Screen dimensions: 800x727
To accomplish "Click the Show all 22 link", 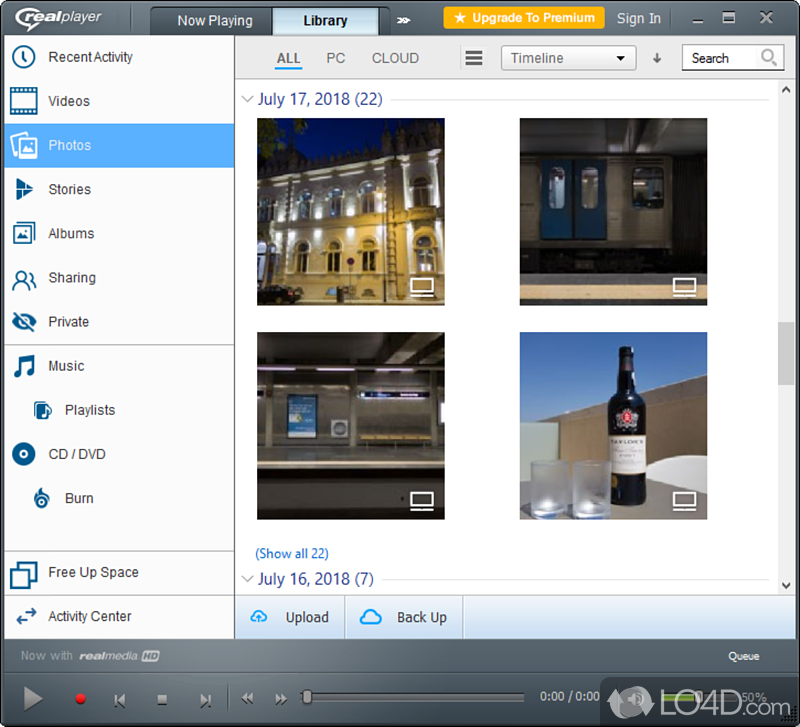I will click(x=292, y=553).
